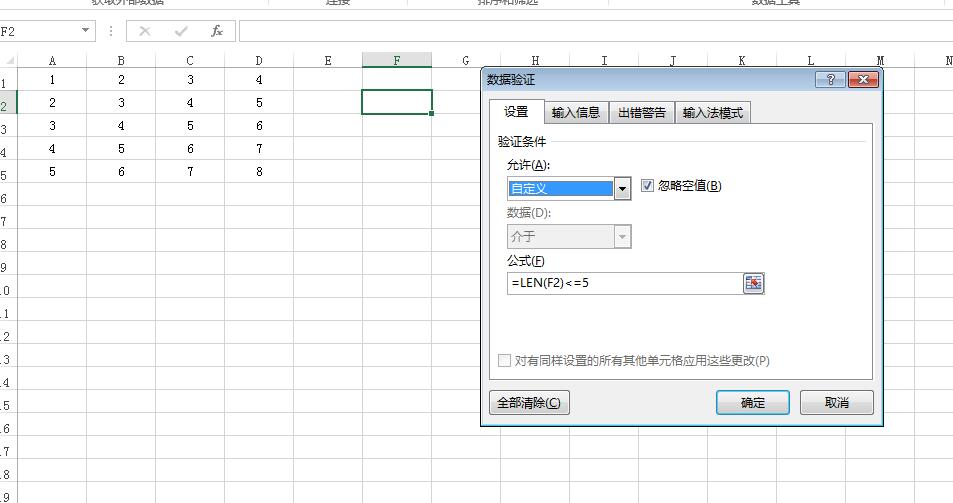
Task: Click the 确定 button
Action: (x=752, y=403)
